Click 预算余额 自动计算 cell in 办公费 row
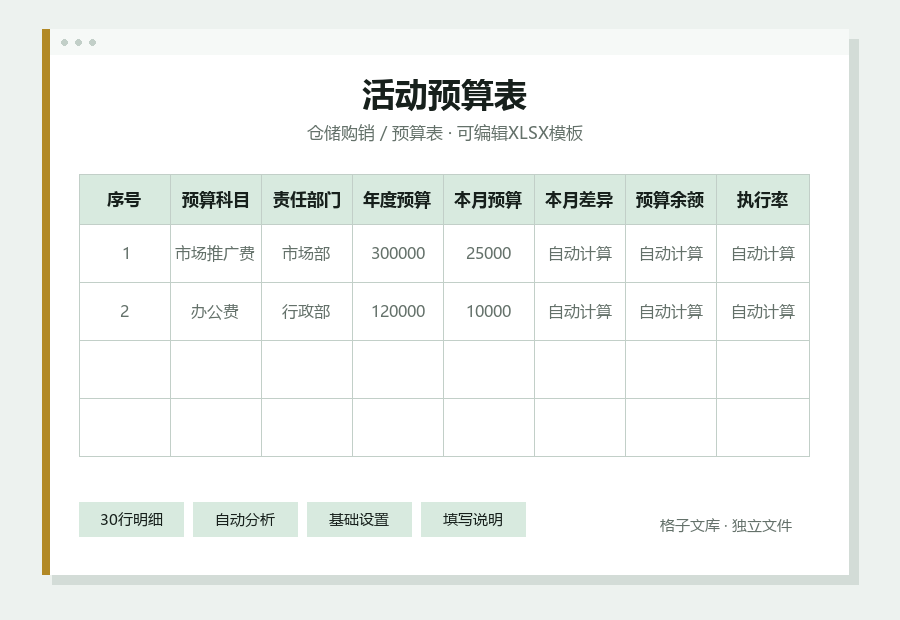 (x=671, y=312)
